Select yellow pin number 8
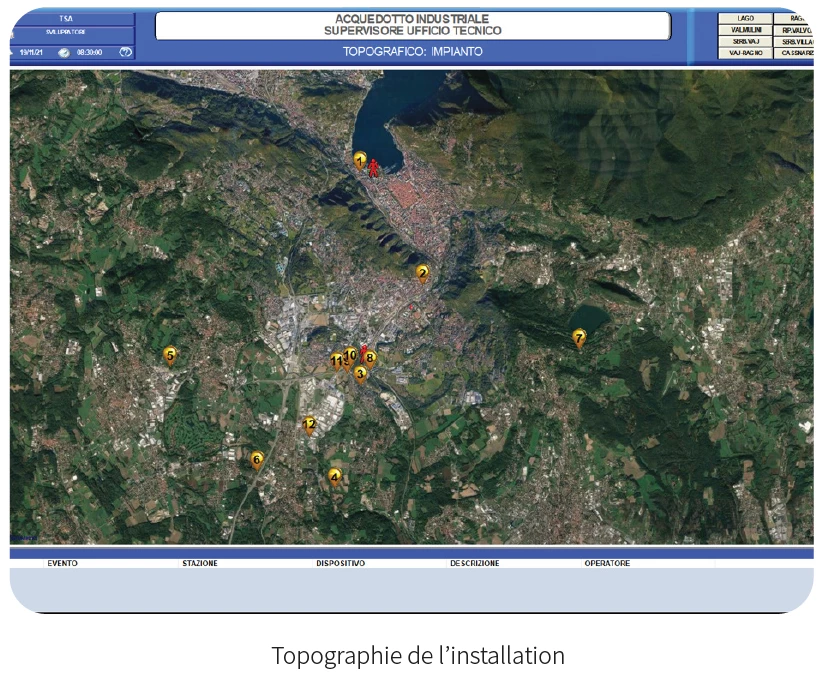Viewport: 820px width, 679px height. pyautogui.click(x=370, y=357)
